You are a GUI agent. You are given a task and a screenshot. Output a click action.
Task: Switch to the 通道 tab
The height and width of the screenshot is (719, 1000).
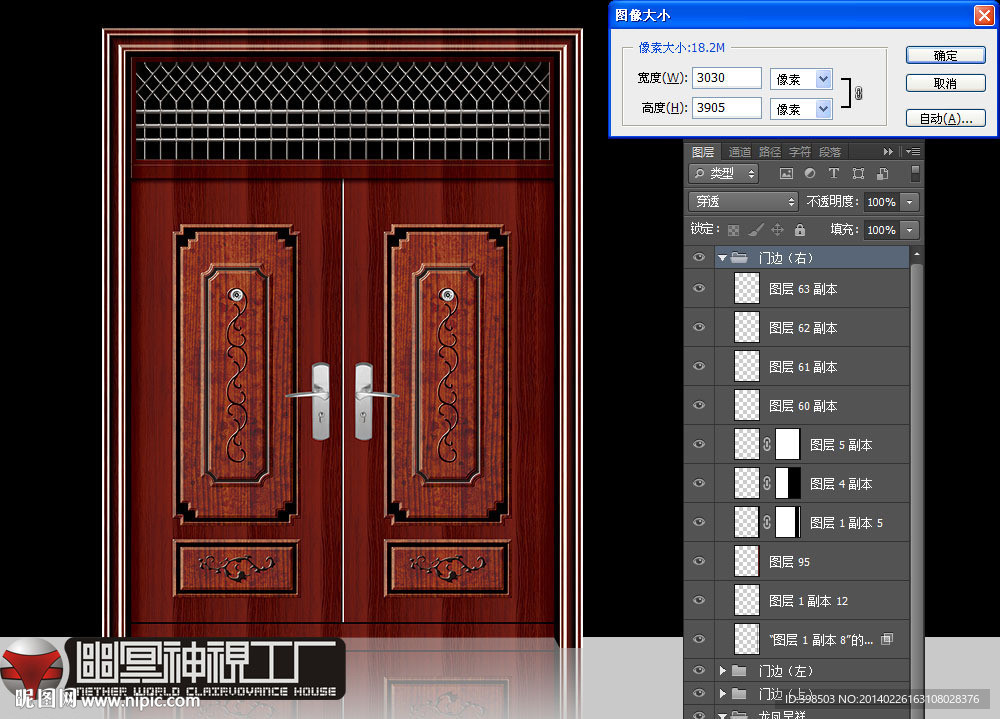739,152
